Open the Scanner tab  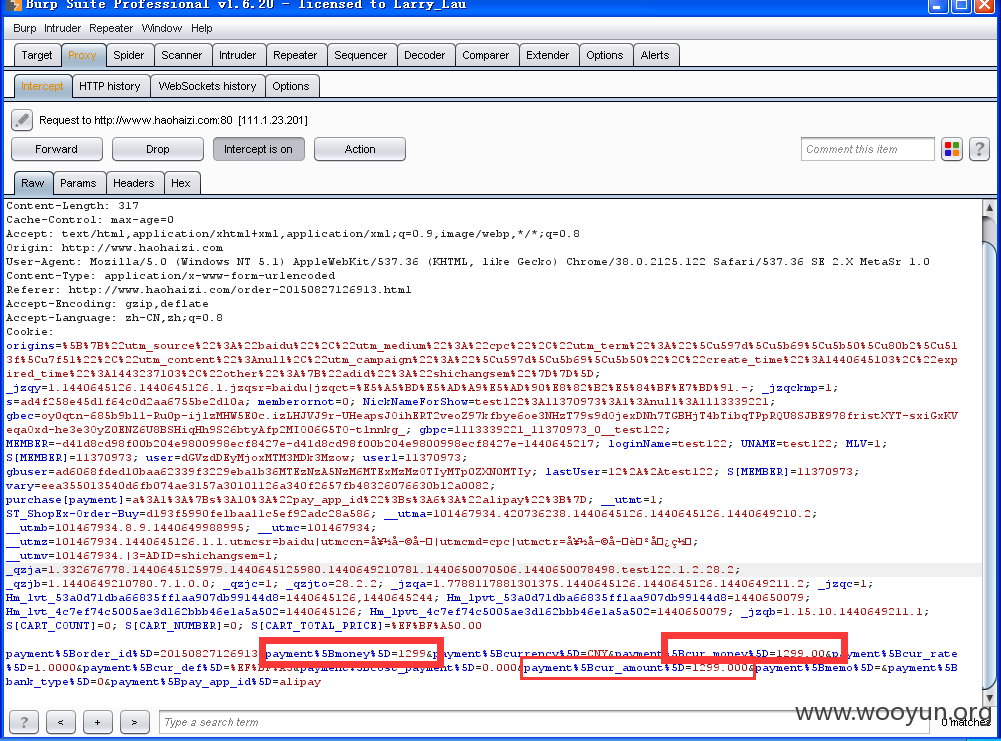[x=181, y=55]
